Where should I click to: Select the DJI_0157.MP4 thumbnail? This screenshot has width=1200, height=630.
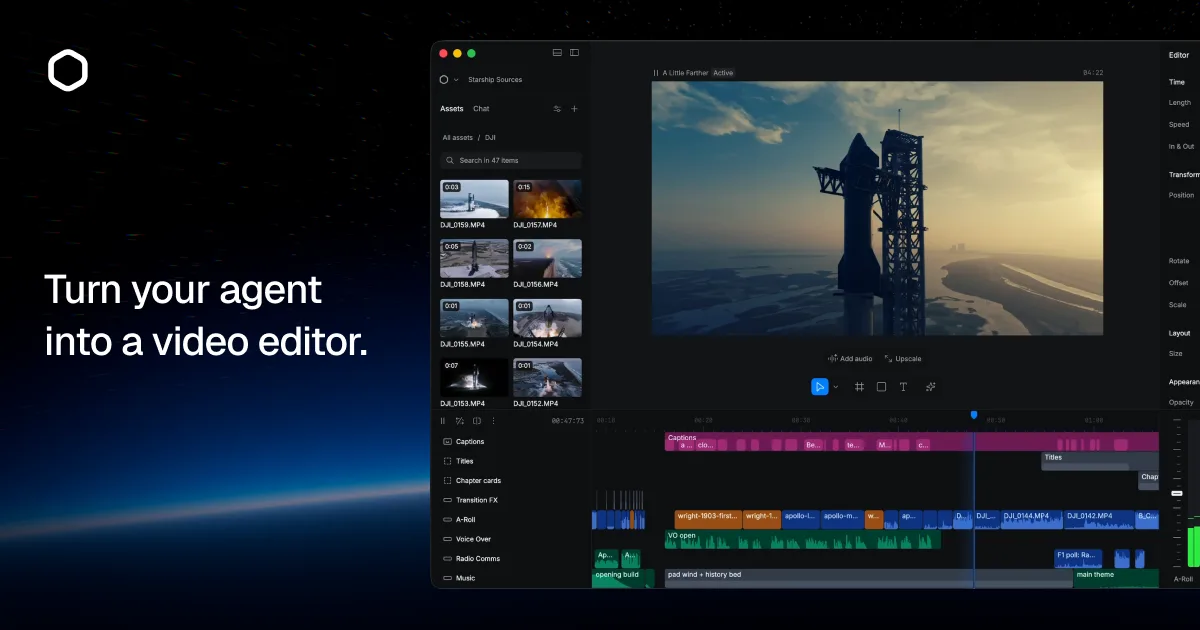[547, 199]
